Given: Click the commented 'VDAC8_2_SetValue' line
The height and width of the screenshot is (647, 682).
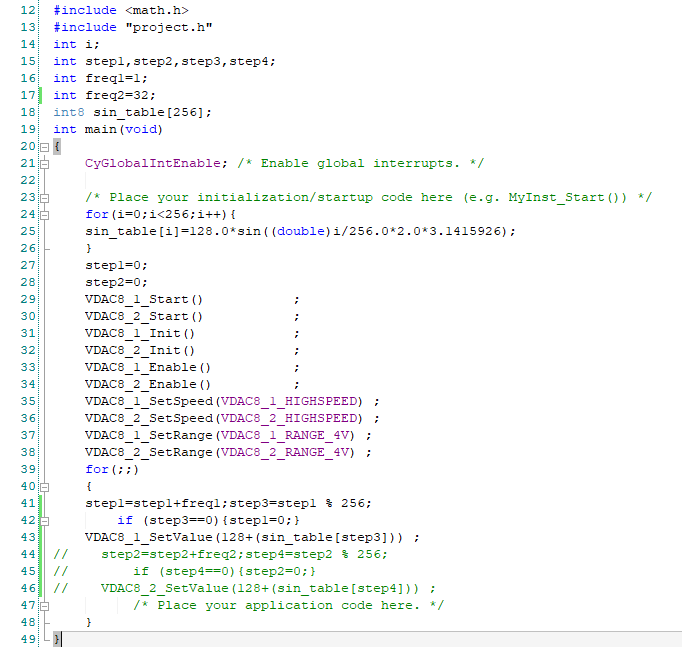Looking at the screenshot, I should click(x=268, y=589).
